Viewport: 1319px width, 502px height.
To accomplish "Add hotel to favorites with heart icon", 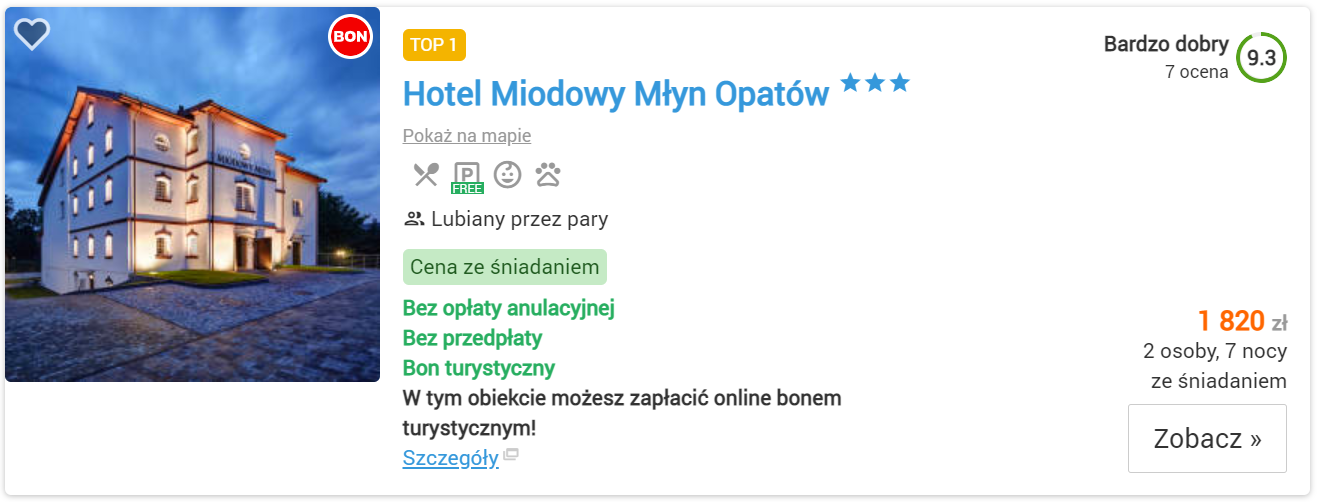I will click(32, 34).
